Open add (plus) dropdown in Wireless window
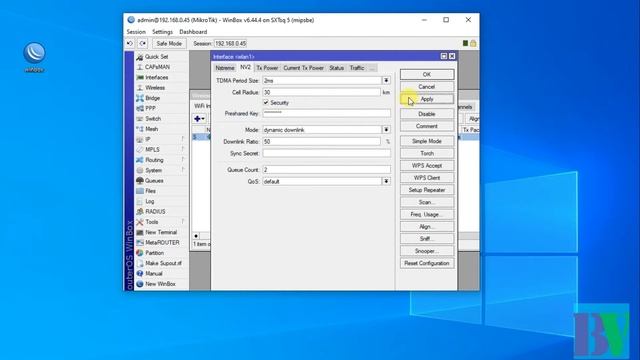Screen dimensions: 640x360 tap(200, 119)
